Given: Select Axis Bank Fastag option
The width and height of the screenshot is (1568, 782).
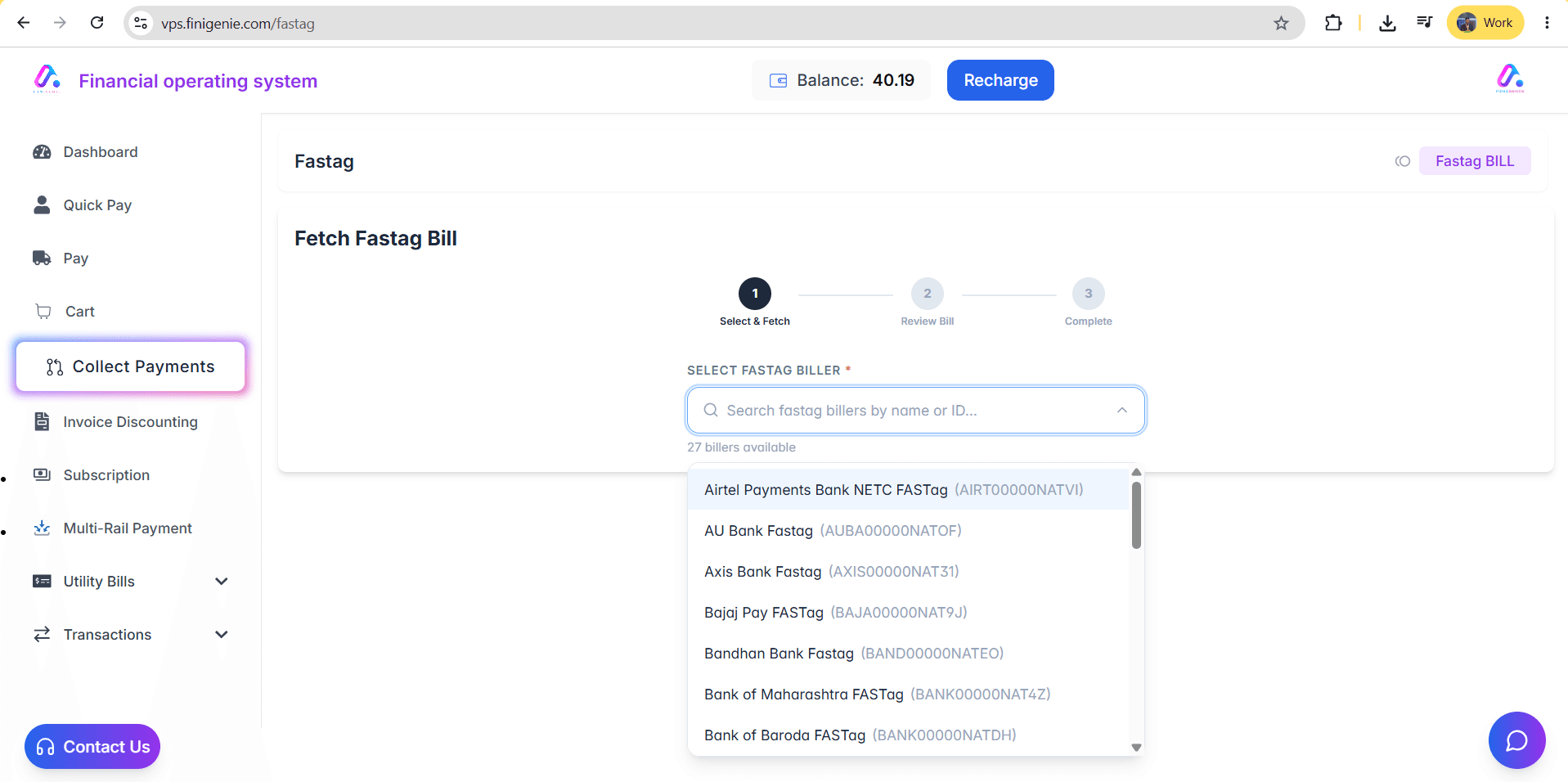Looking at the screenshot, I should pos(909,572).
